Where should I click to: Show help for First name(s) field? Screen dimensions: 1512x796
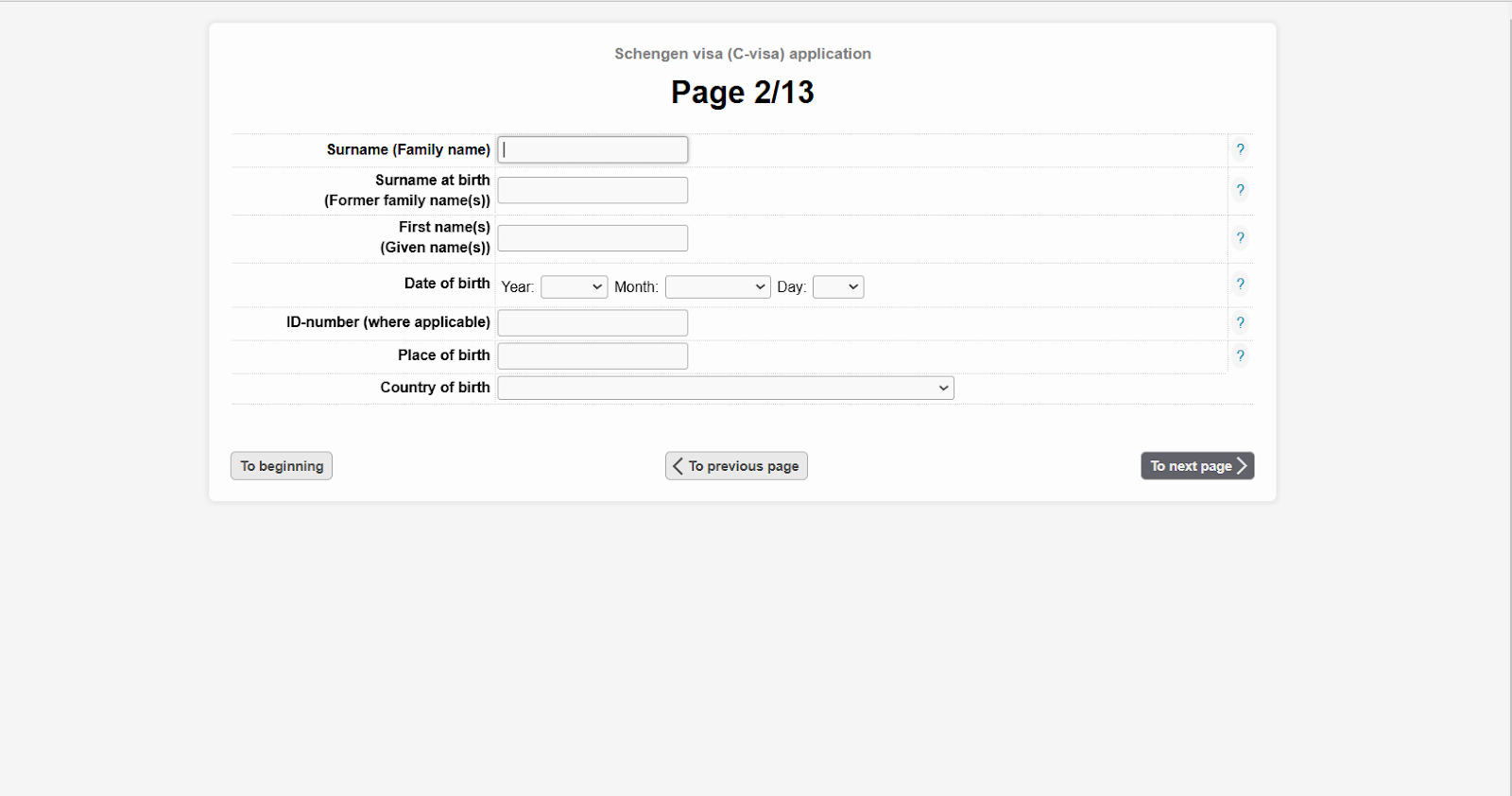tap(1240, 237)
